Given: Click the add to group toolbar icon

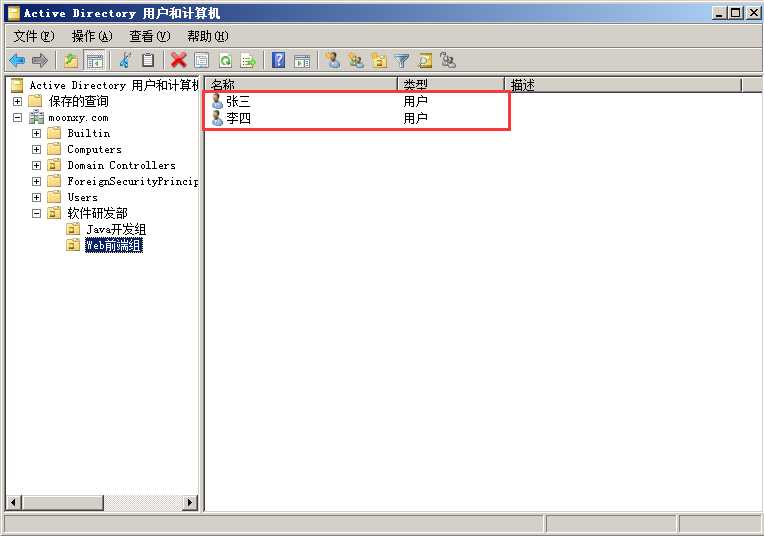Looking at the screenshot, I should pos(448,60).
